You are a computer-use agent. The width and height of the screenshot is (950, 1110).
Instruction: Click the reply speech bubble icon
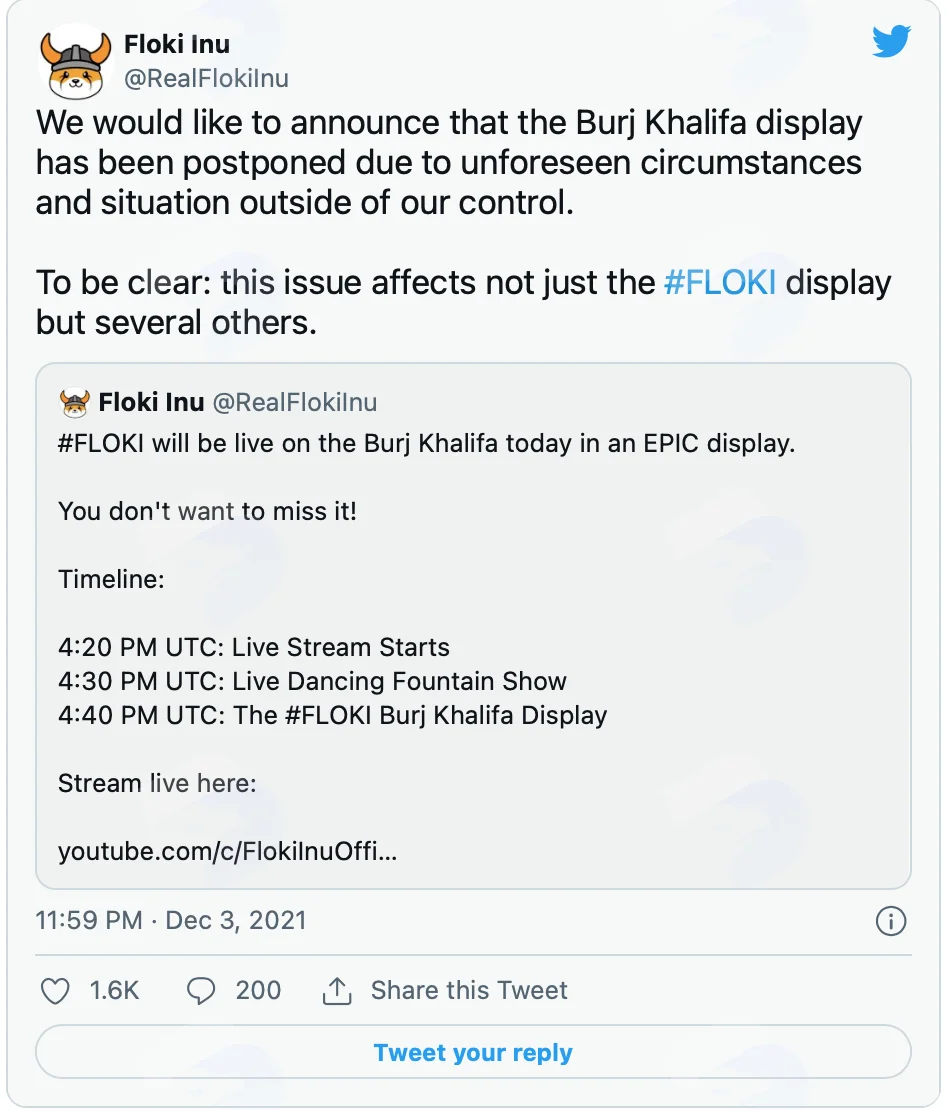201,990
